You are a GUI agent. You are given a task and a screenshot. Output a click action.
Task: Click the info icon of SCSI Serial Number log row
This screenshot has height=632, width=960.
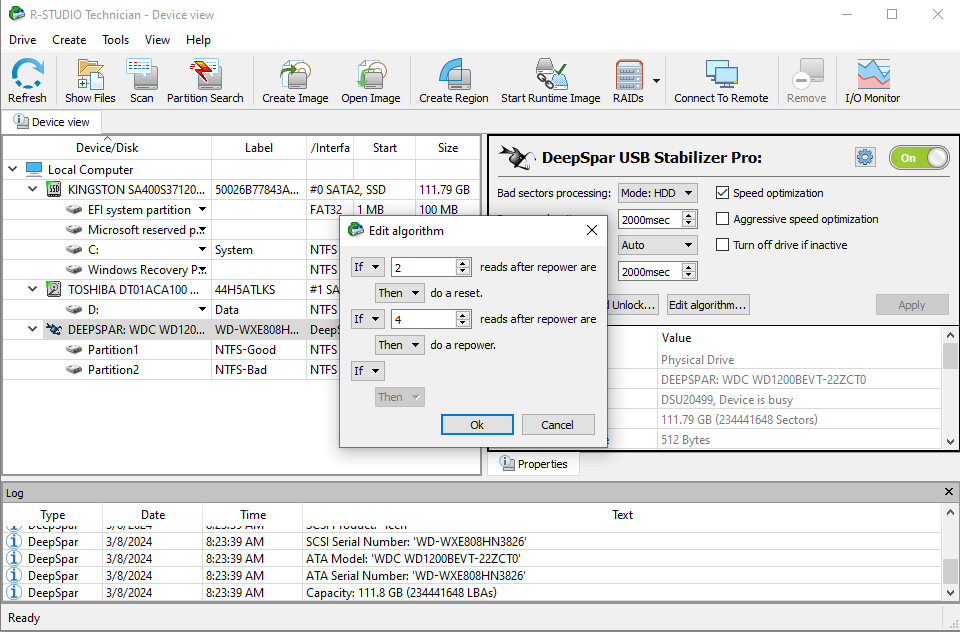pyautogui.click(x=13, y=541)
